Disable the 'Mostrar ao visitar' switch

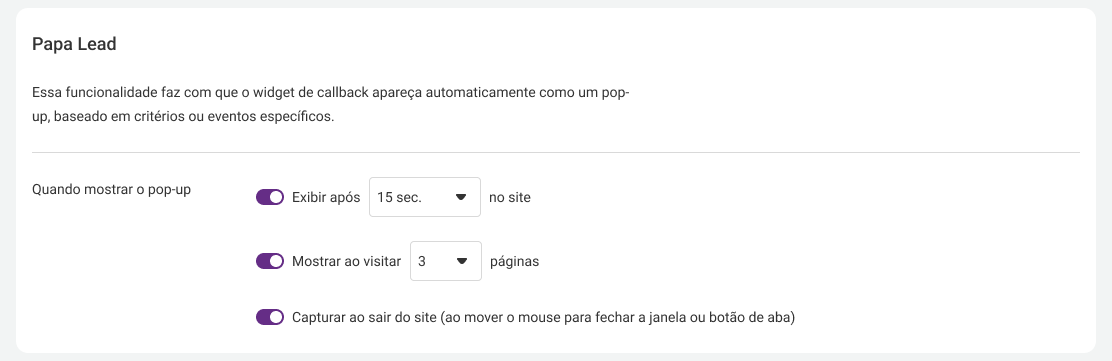click(x=269, y=261)
